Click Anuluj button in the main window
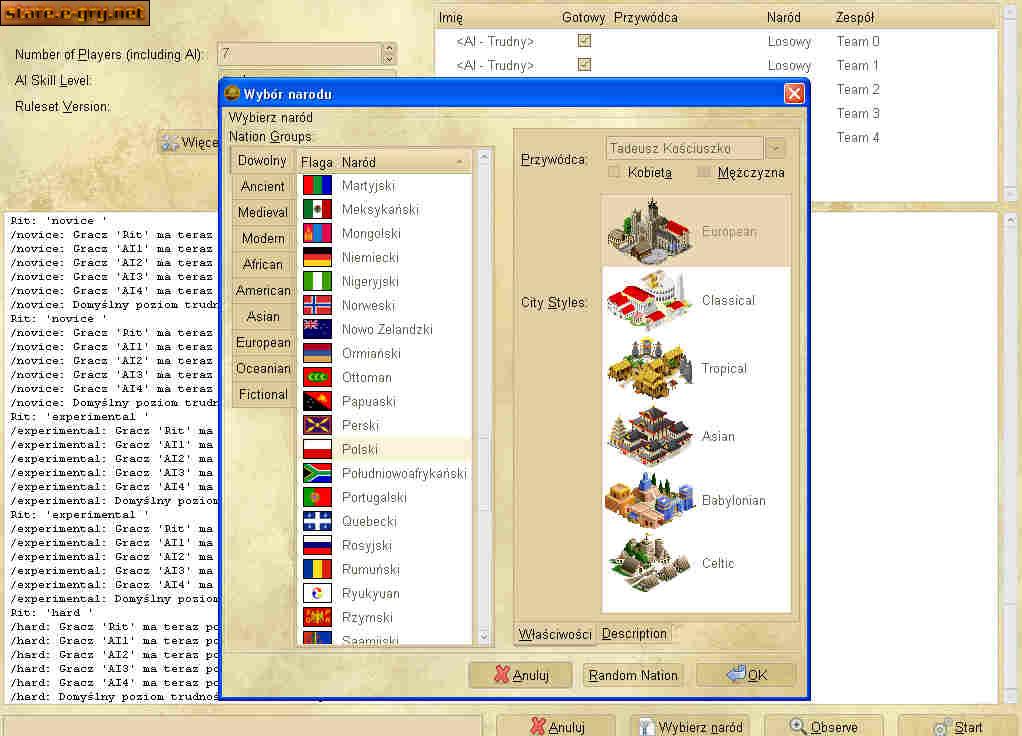Image resolution: width=1022 pixels, height=736 pixels. 556,727
